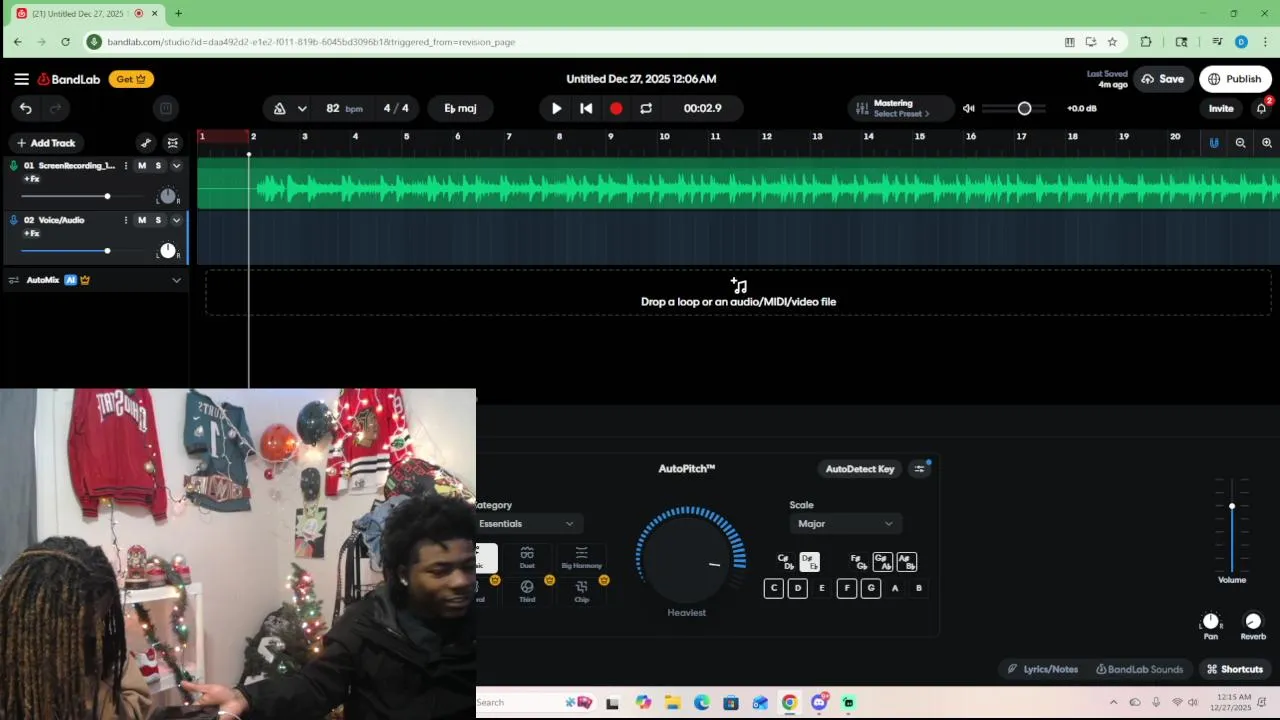Expand track 01 ScreenRecording chevron
1280x720 pixels.
pos(176,165)
